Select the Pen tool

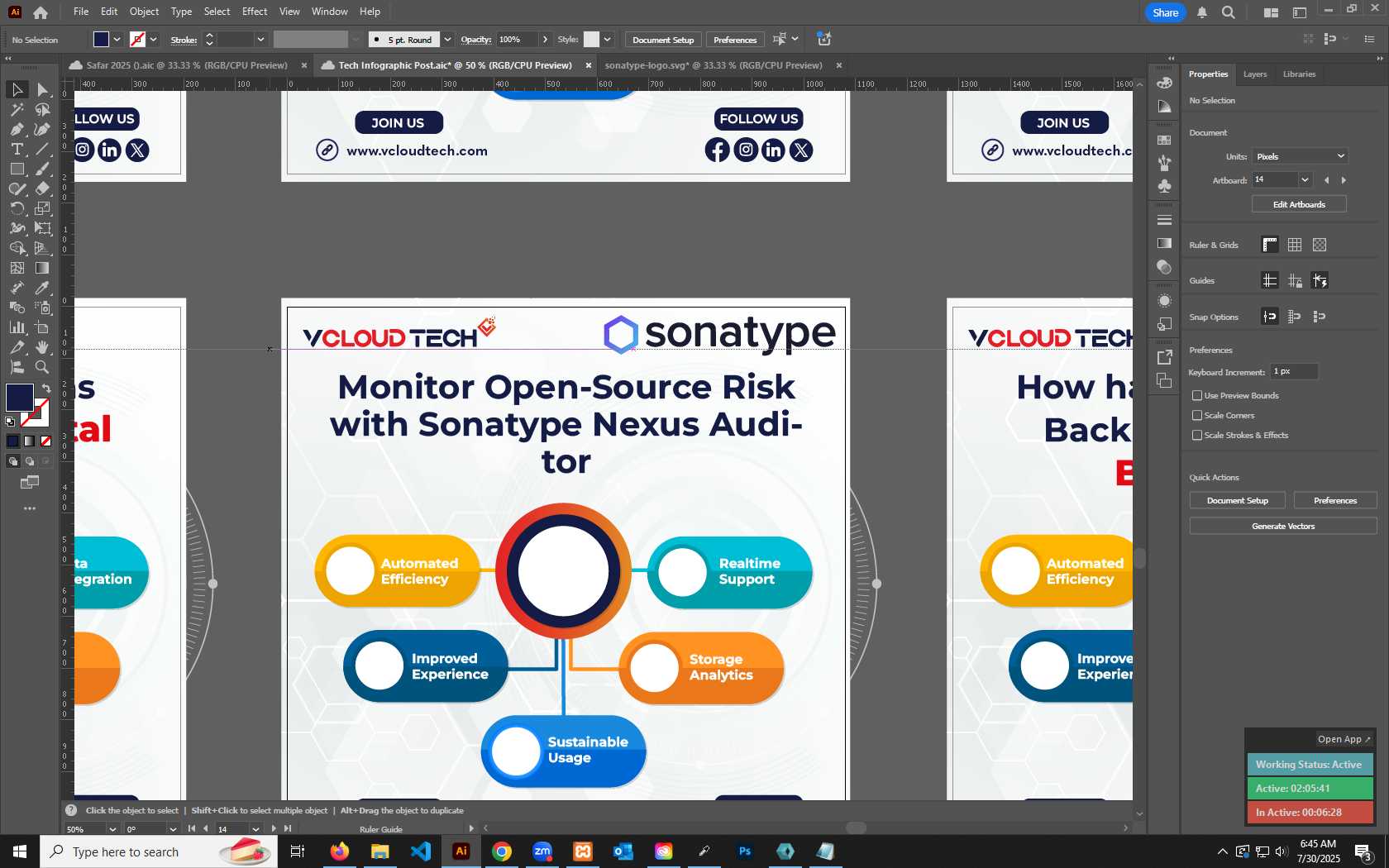point(17,129)
